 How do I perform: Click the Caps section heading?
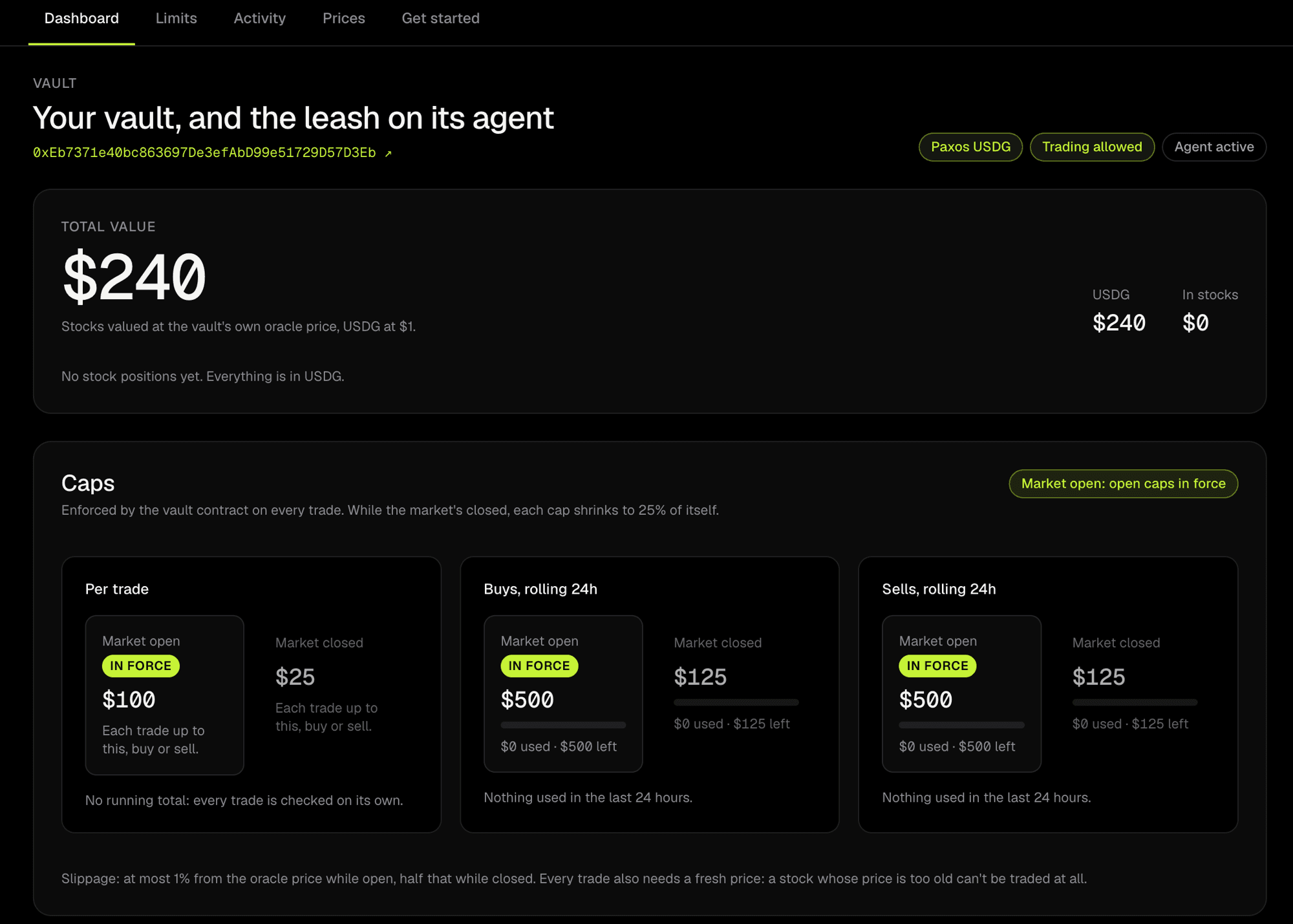click(x=88, y=483)
